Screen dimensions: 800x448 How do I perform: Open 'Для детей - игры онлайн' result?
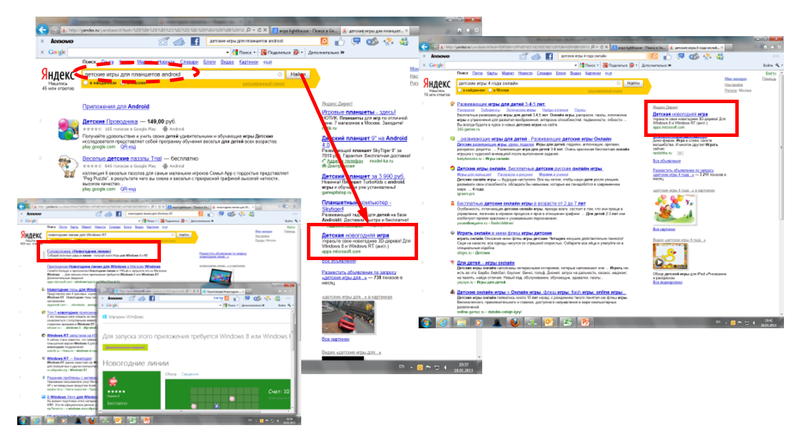485,263
